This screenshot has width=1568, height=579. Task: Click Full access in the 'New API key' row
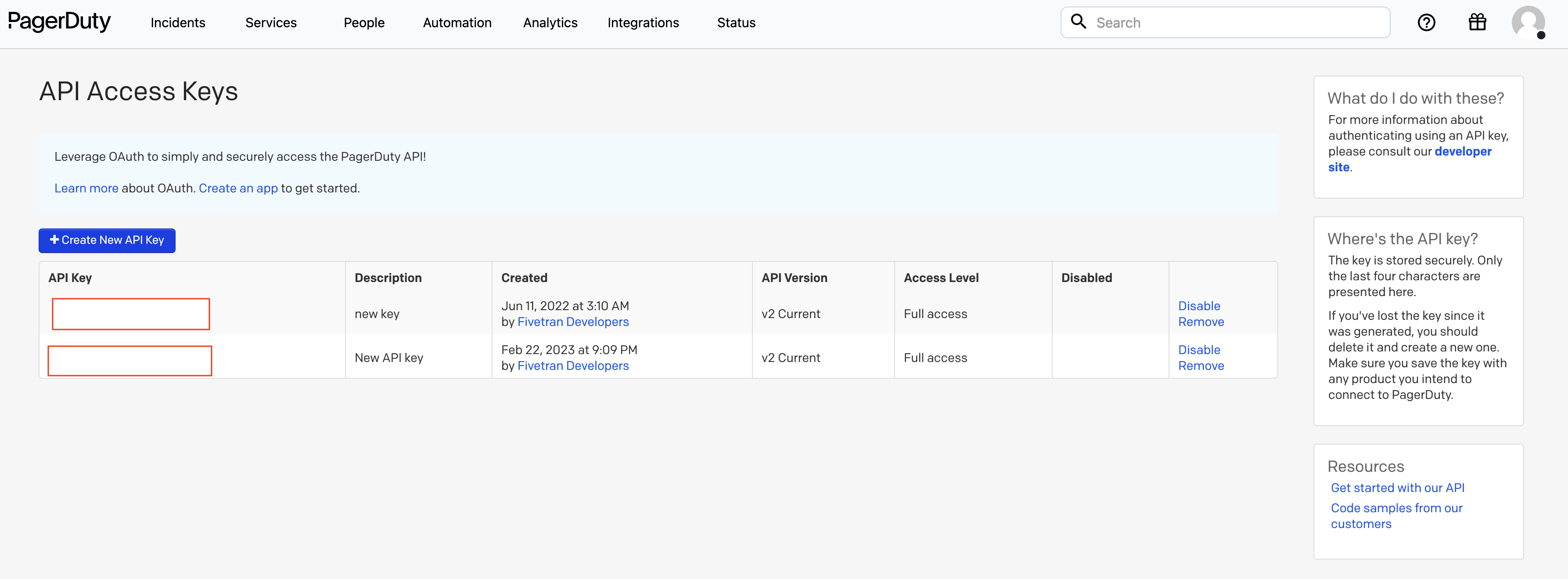[935, 358]
